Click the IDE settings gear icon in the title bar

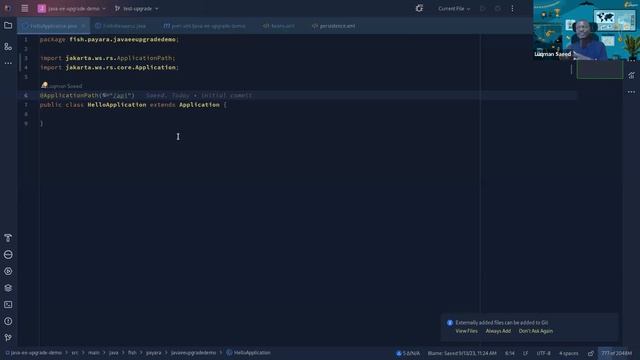coord(419,9)
